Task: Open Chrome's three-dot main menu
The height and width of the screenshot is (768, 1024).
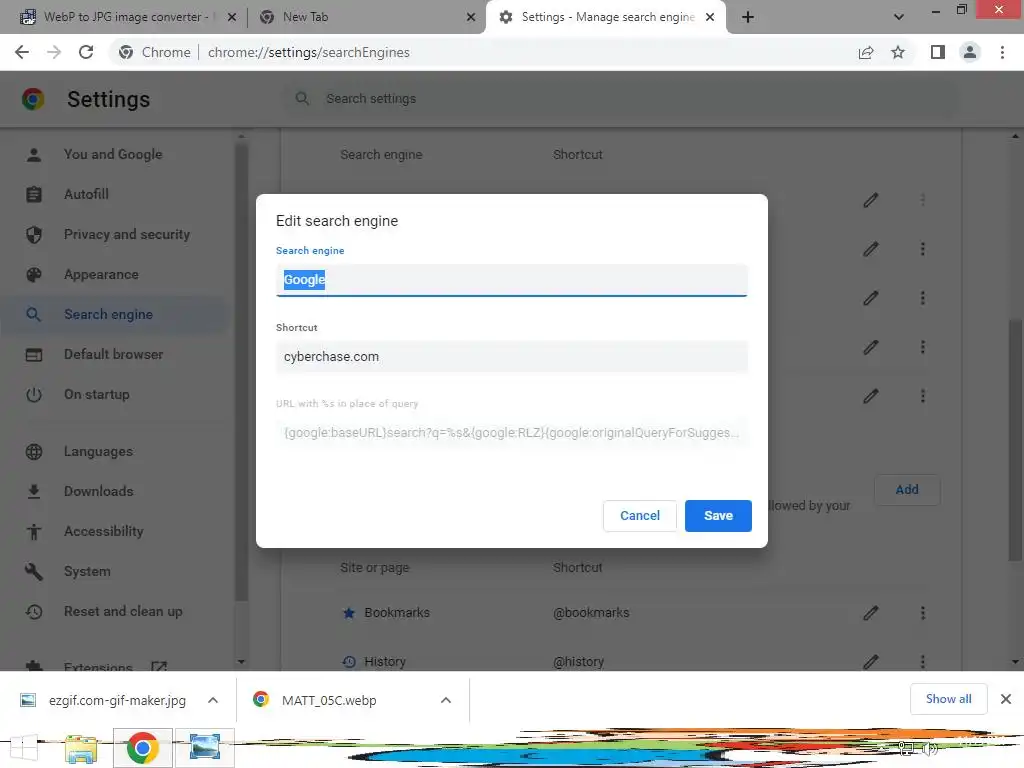Action: pyautogui.click(x=1002, y=52)
